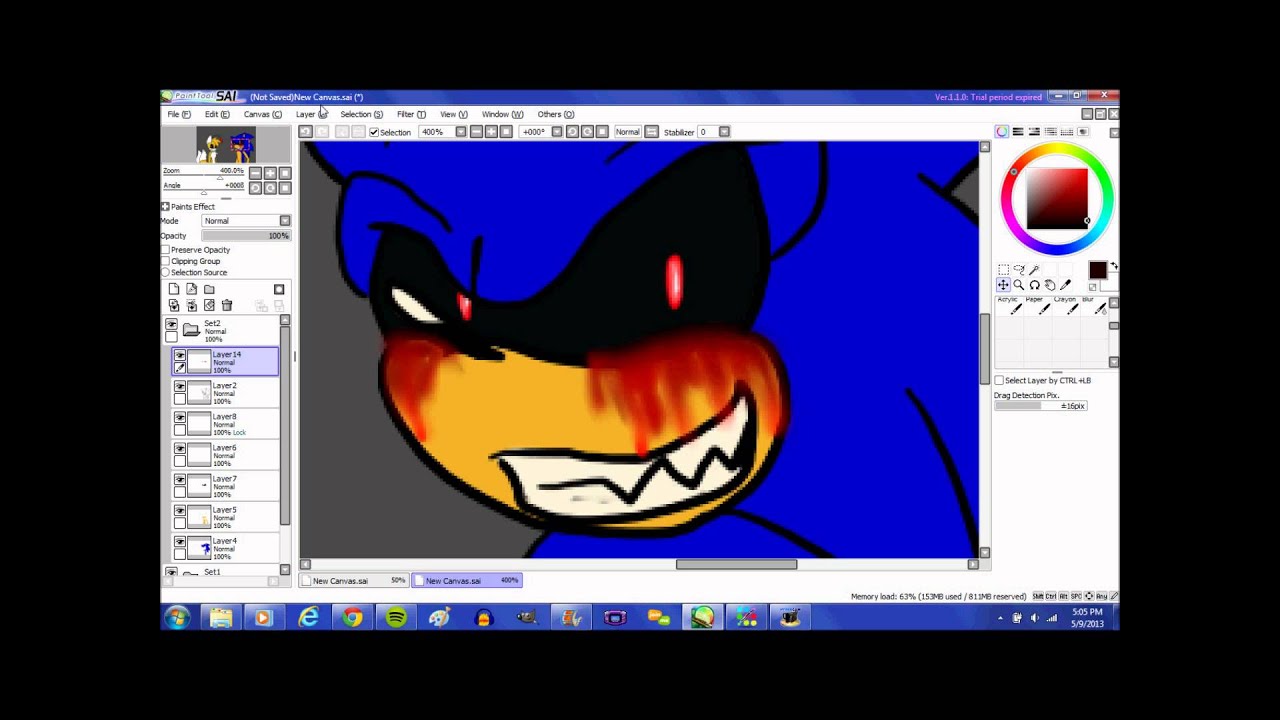Image resolution: width=1280 pixels, height=720 pixels.
Task: Reset rotation button in navigator panel
Action: [x=285, y=188]
